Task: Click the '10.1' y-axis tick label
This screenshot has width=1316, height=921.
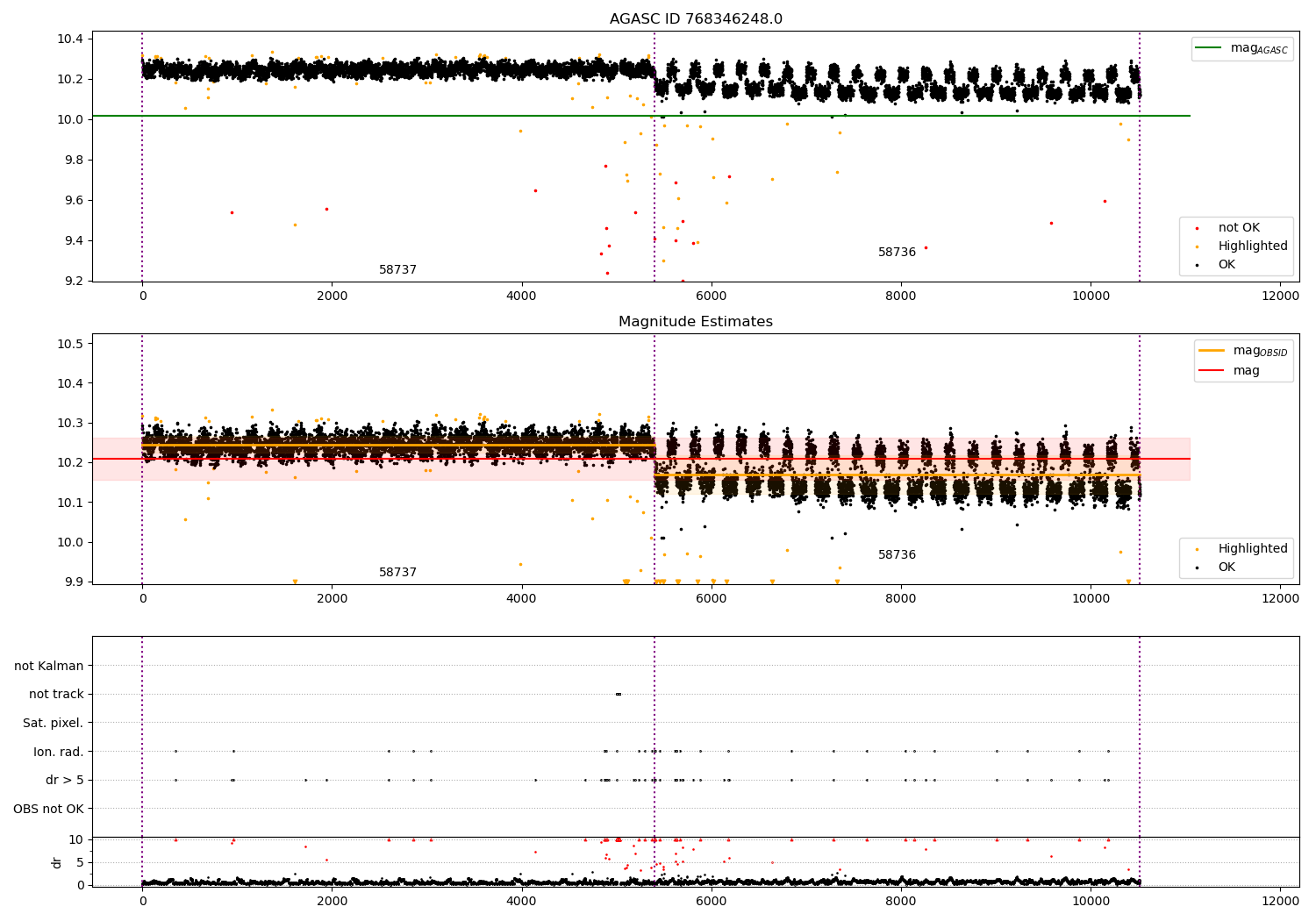Action: pyautogui.click(x=70, y=503)
